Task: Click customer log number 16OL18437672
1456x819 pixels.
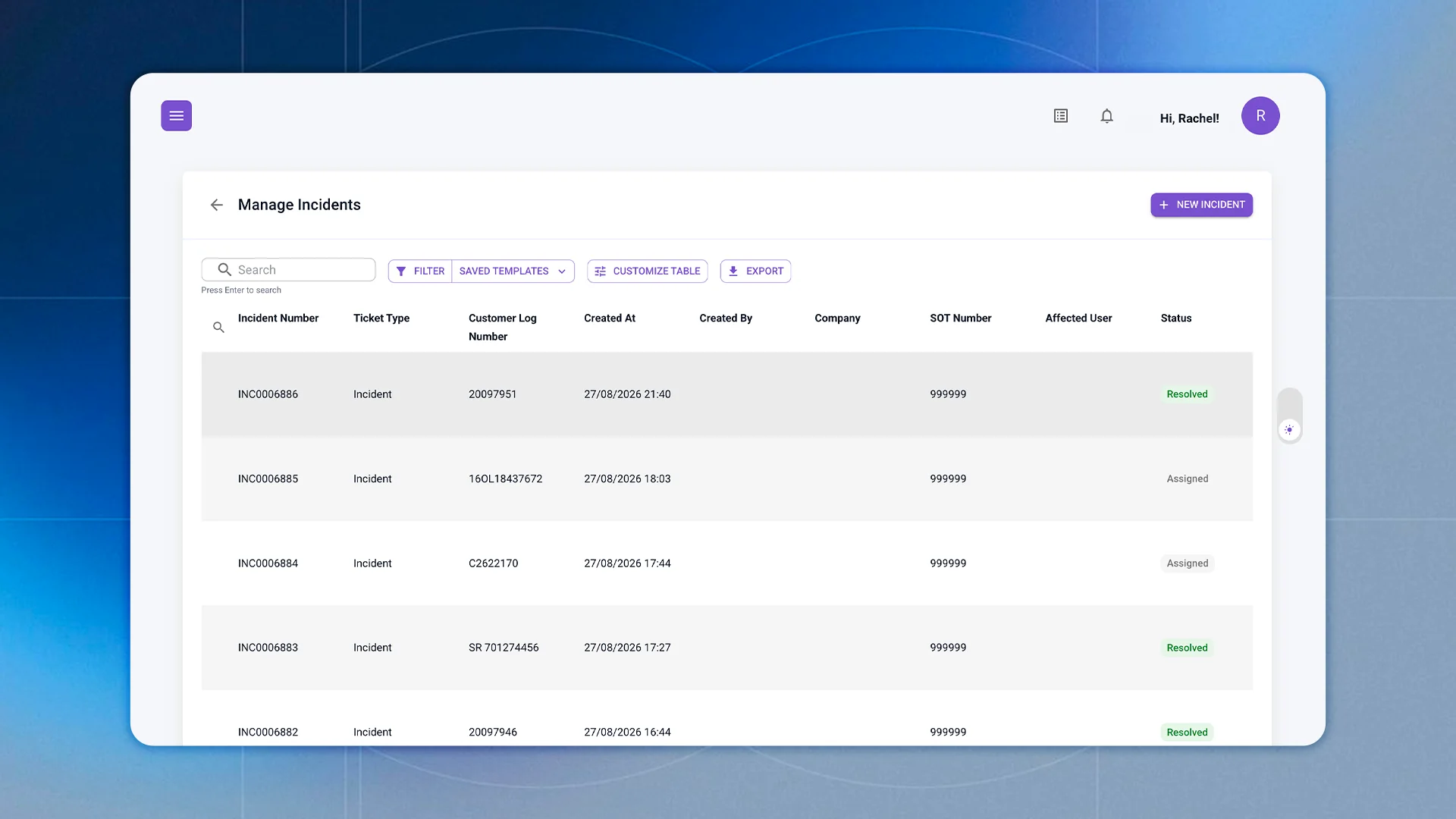Action: tap(505, 479)
